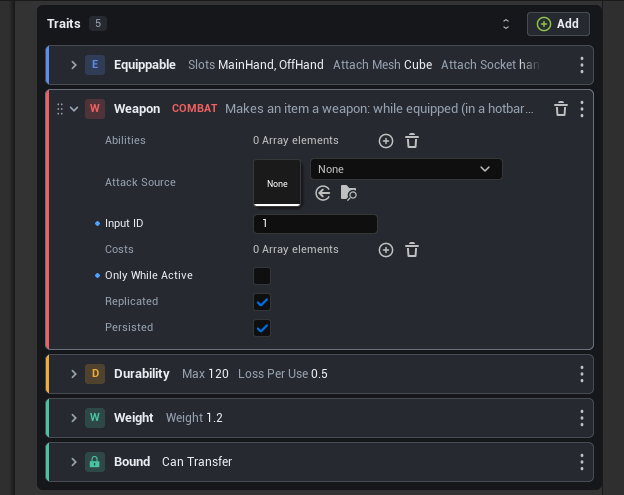Delete the Weapon trait
The width and height of the screenshot is (624, 495).
(x=561, y=109)
